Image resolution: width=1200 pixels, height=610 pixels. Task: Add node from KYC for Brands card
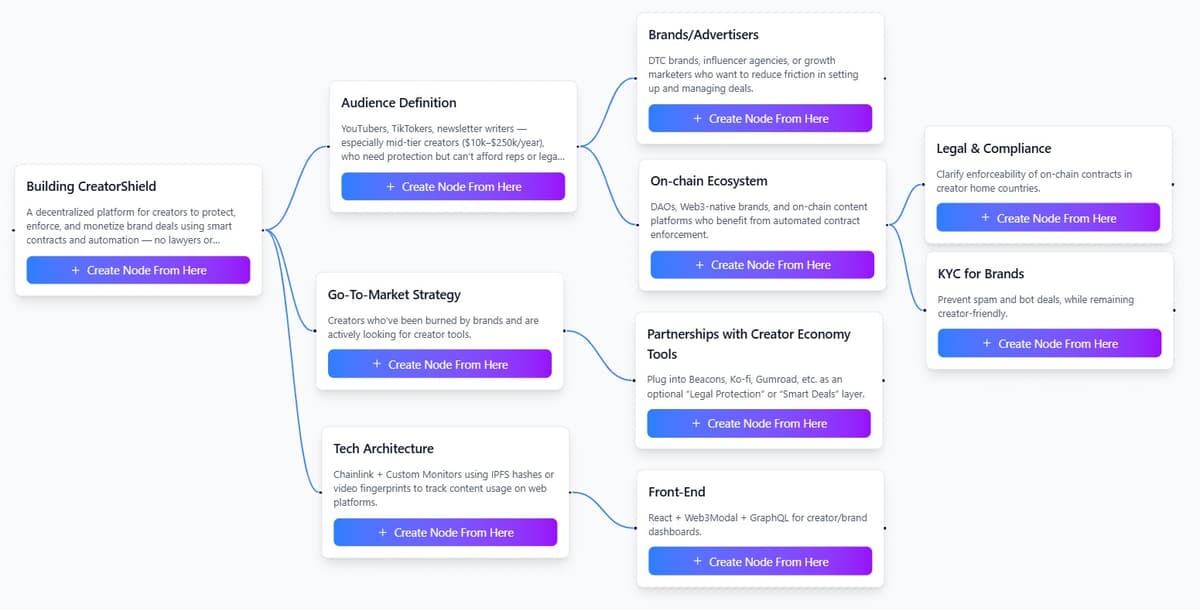pos(1050,343)
